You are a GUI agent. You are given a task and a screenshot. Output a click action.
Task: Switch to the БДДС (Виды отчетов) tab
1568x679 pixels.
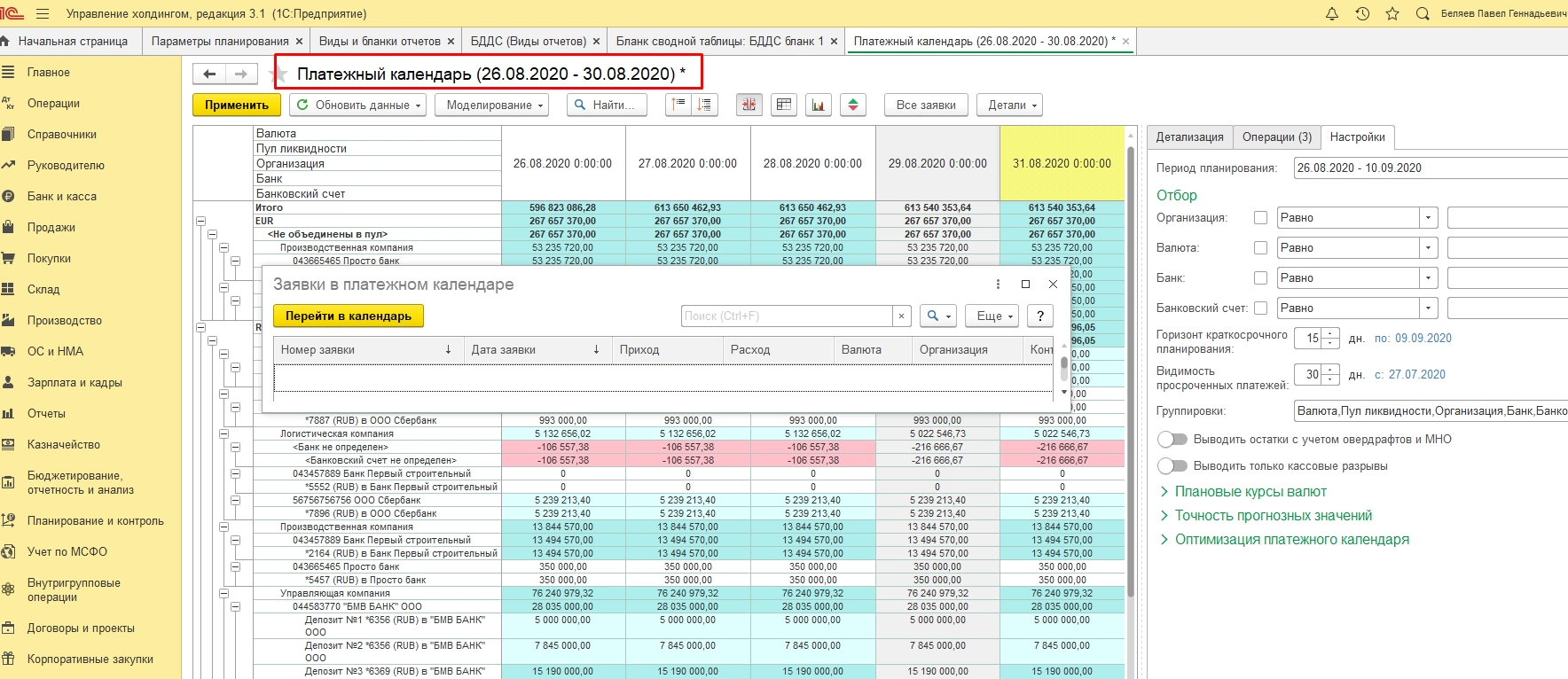click(528, 41)
